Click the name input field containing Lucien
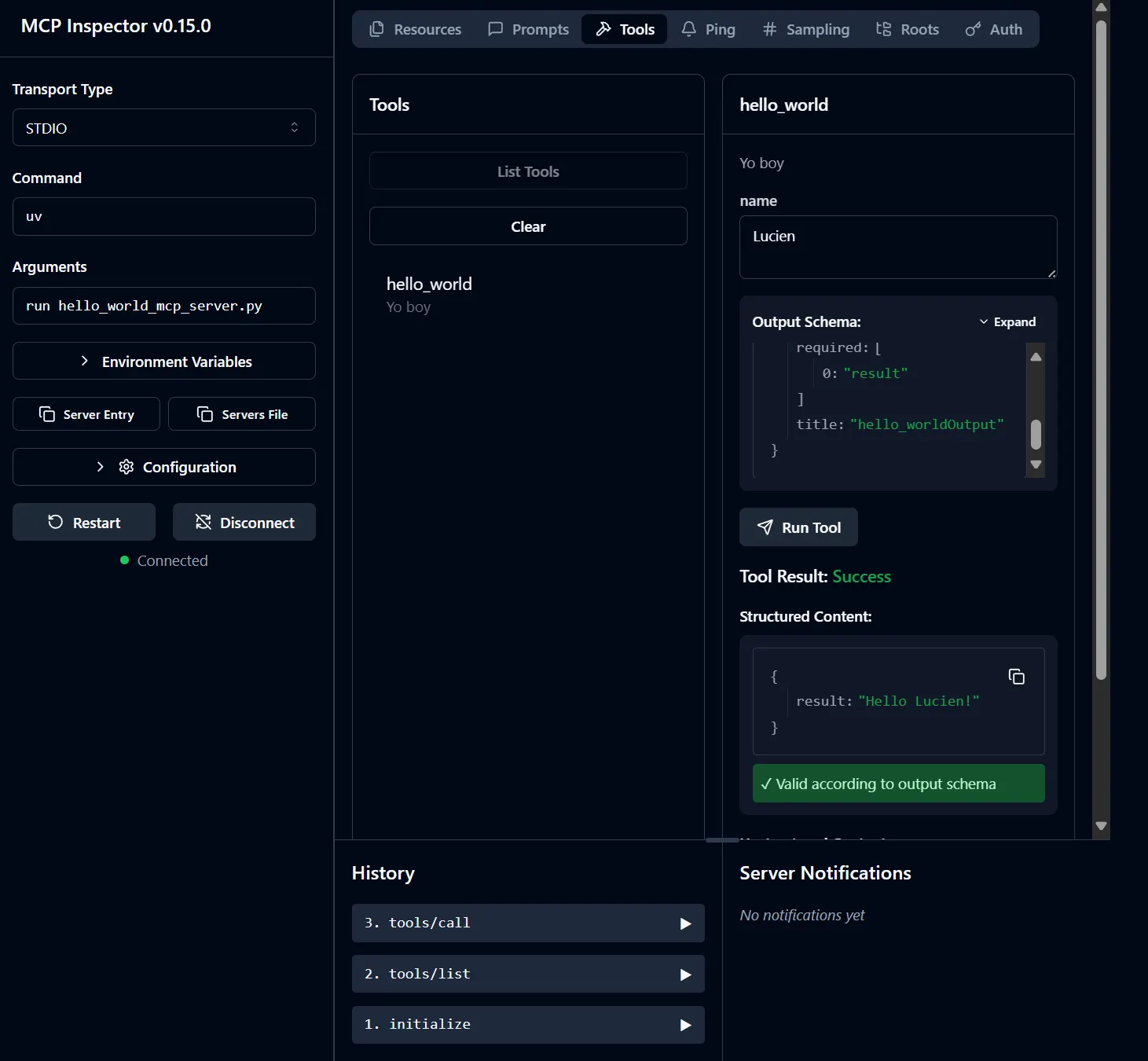 click(x=898, y=247)
